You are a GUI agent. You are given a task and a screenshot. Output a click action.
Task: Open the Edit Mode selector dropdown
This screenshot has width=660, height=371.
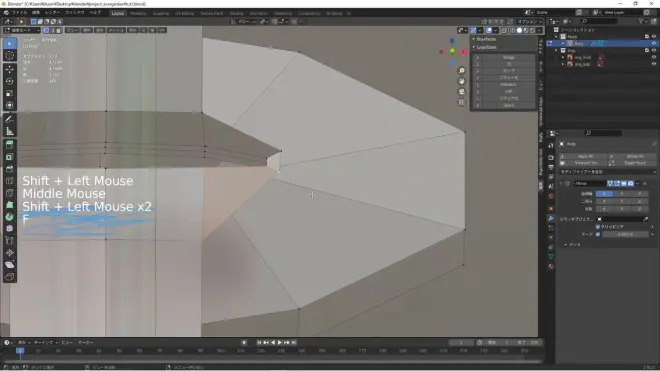click(x=21, y=30)
